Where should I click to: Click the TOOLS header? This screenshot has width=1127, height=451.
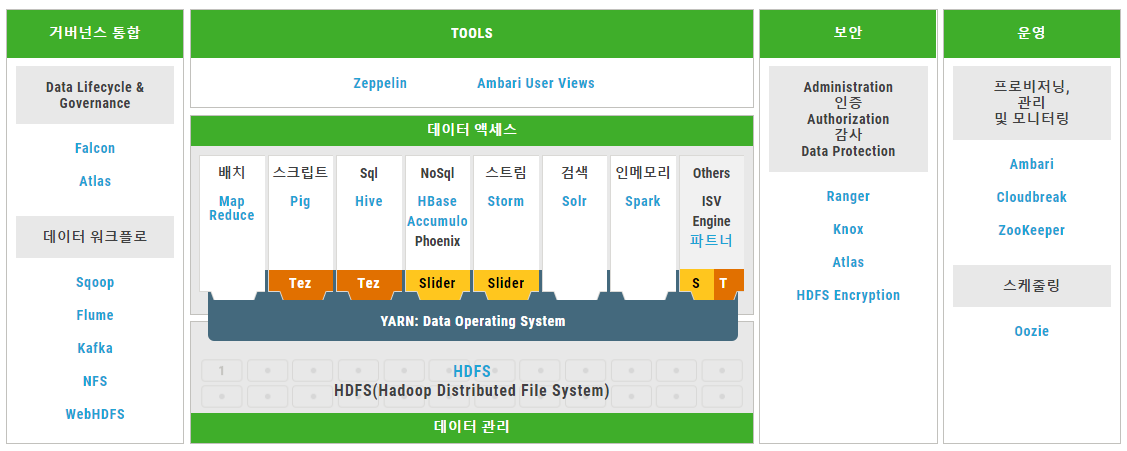click(472, 33)
